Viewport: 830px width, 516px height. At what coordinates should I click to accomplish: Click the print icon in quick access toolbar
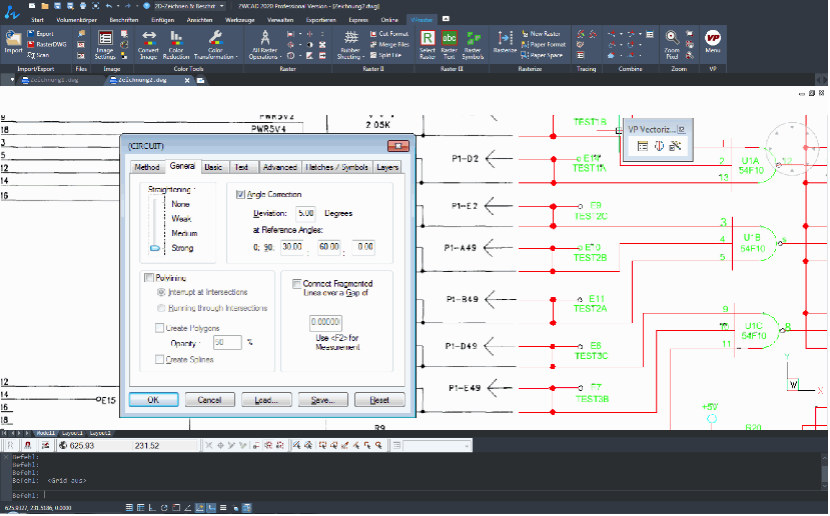point(83,6)
